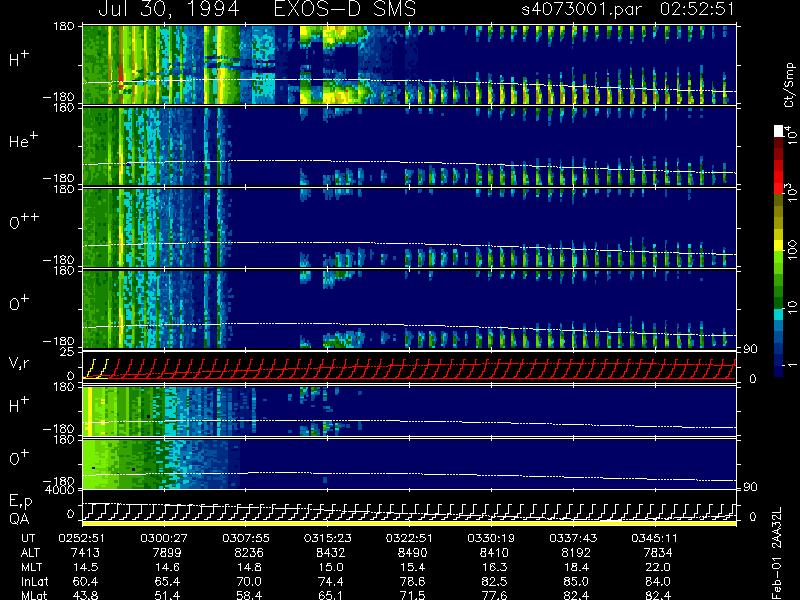Select the O+ label just above V,r
The height and width of the screenshot is (600, 800).
pyautogui.click(x=19, y=303)
